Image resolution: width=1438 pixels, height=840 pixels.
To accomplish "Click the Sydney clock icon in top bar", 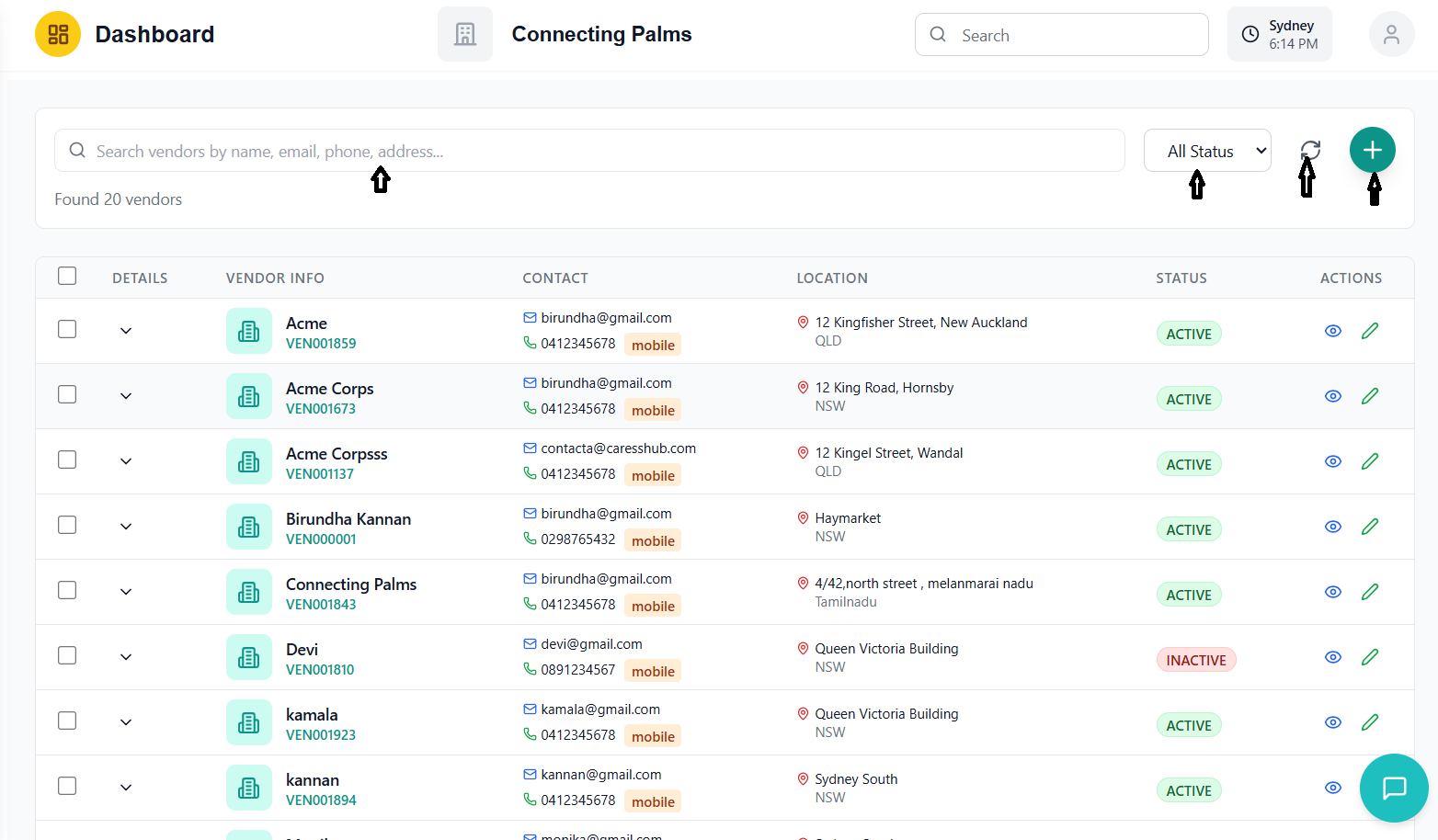I will click(1250, 33).
